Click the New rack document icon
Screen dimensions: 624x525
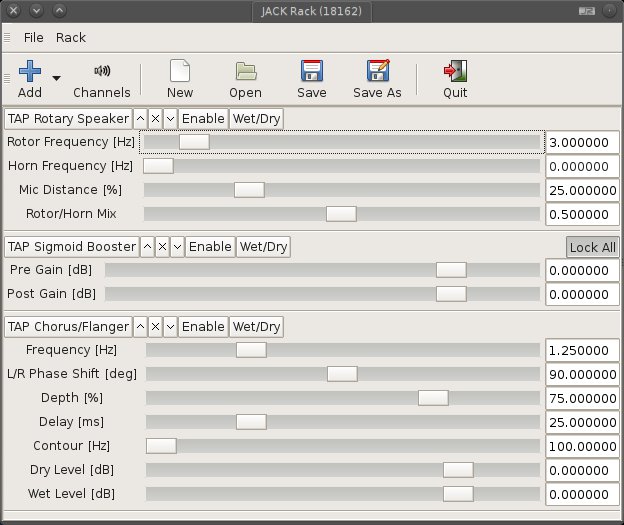pyautogui.click(x=180, y=72)
